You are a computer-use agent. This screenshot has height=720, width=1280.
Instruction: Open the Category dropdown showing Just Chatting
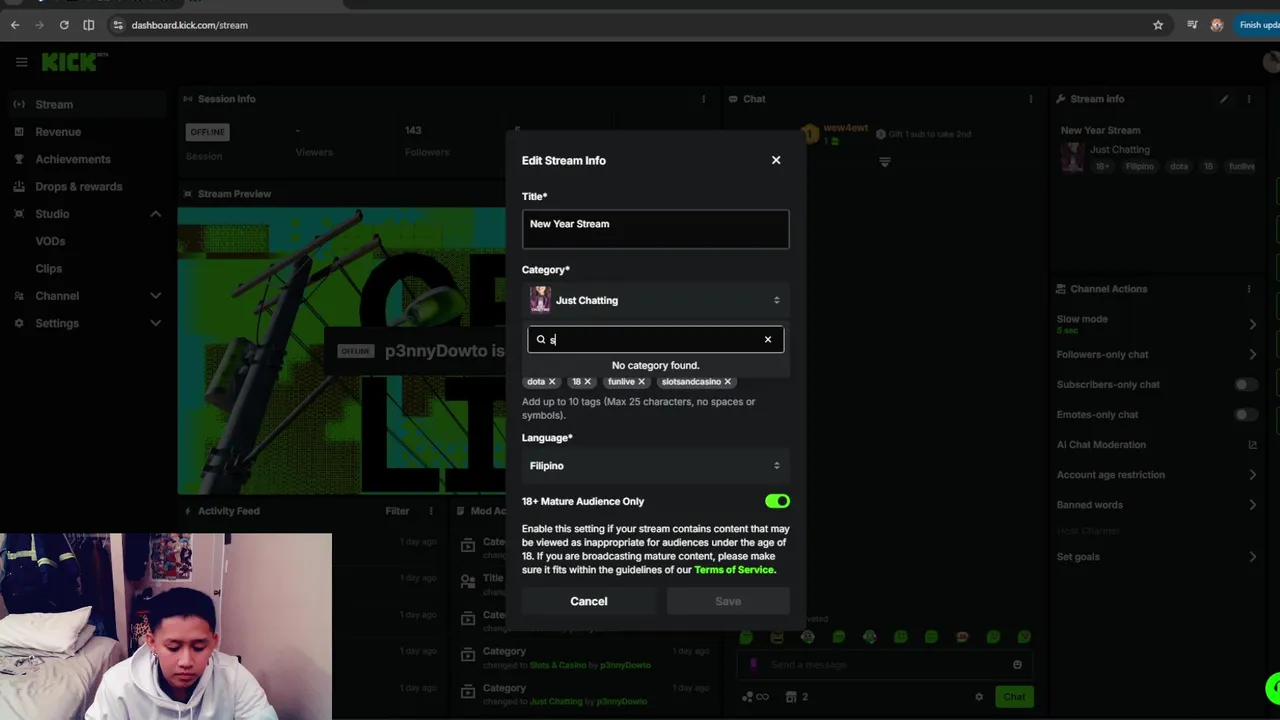[655, 300]
